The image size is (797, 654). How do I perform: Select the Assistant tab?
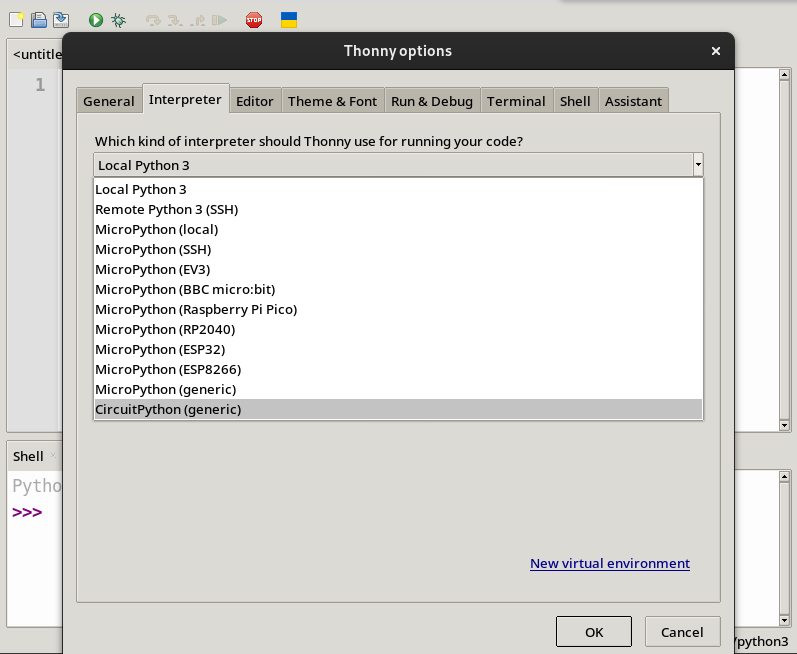(x=633, y=101)
